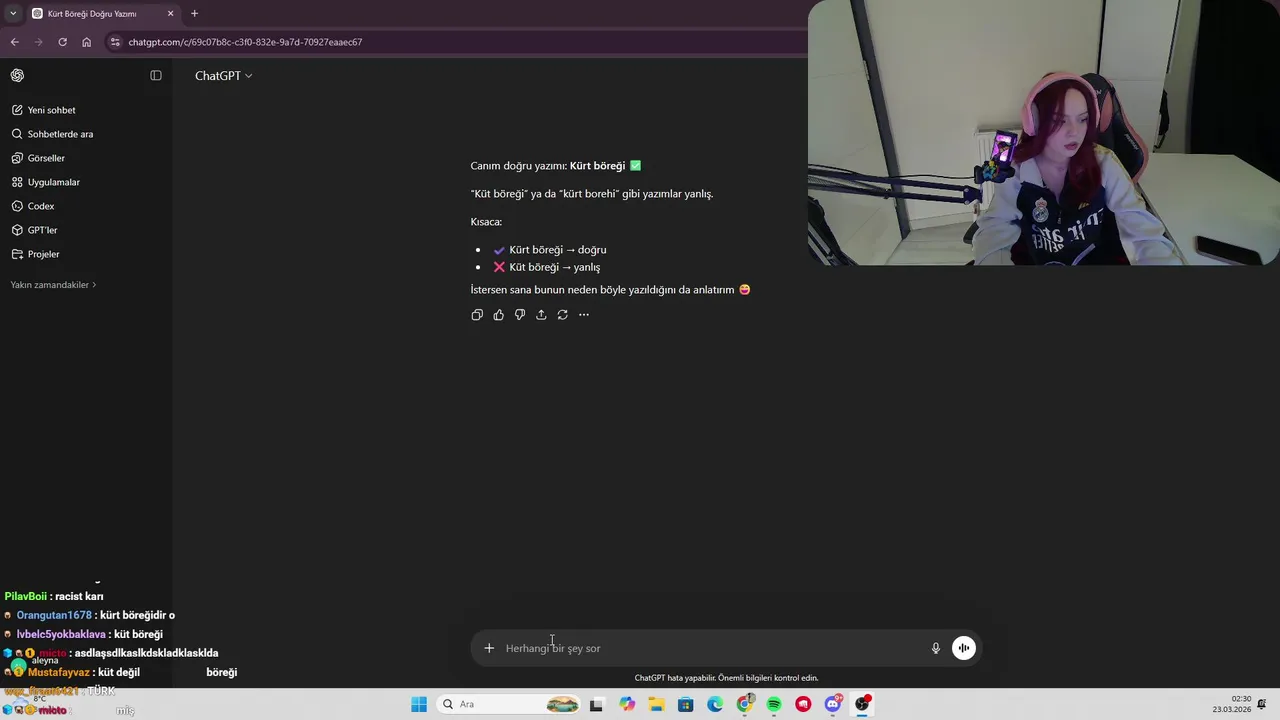Regenerate the response with the retry icon
The image size is (1280, 720).
(x=562, y=315)
